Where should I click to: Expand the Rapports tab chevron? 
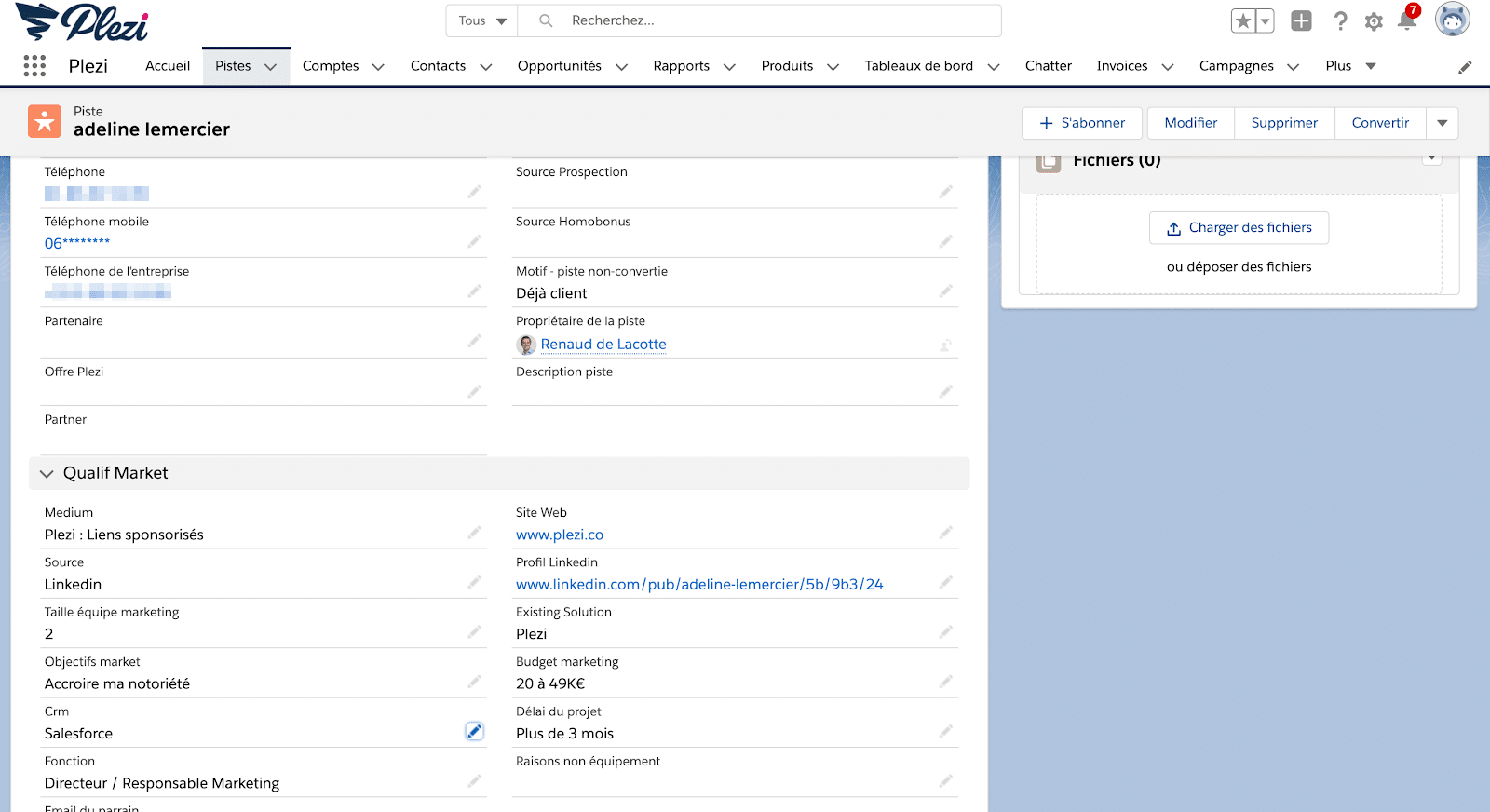pos(729,67)
